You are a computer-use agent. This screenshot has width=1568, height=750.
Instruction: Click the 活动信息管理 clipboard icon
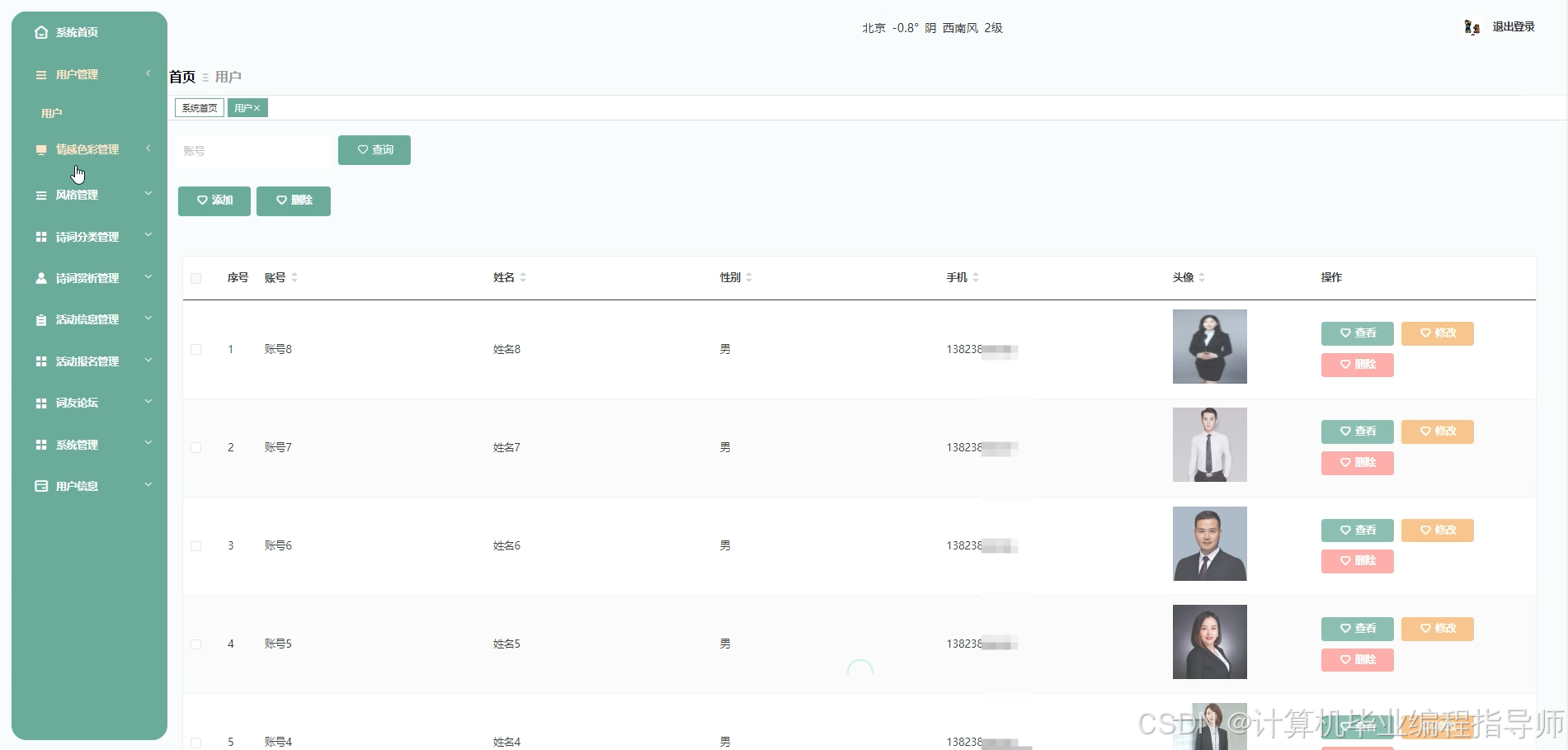pyautogui.click(x=41, y=319)
